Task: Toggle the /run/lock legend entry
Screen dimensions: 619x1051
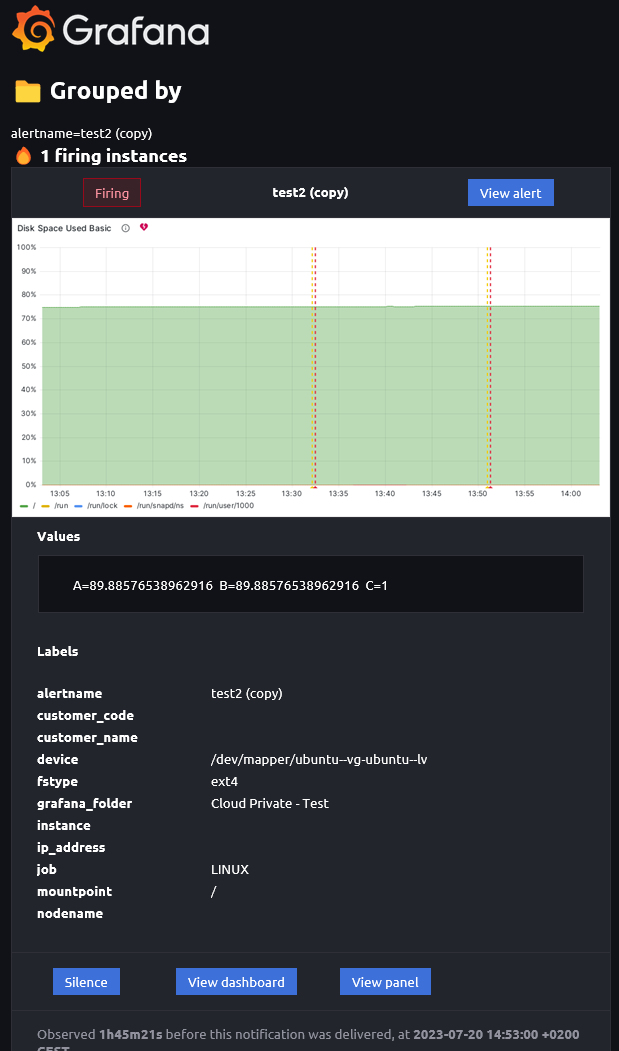Action: [100, 505]
